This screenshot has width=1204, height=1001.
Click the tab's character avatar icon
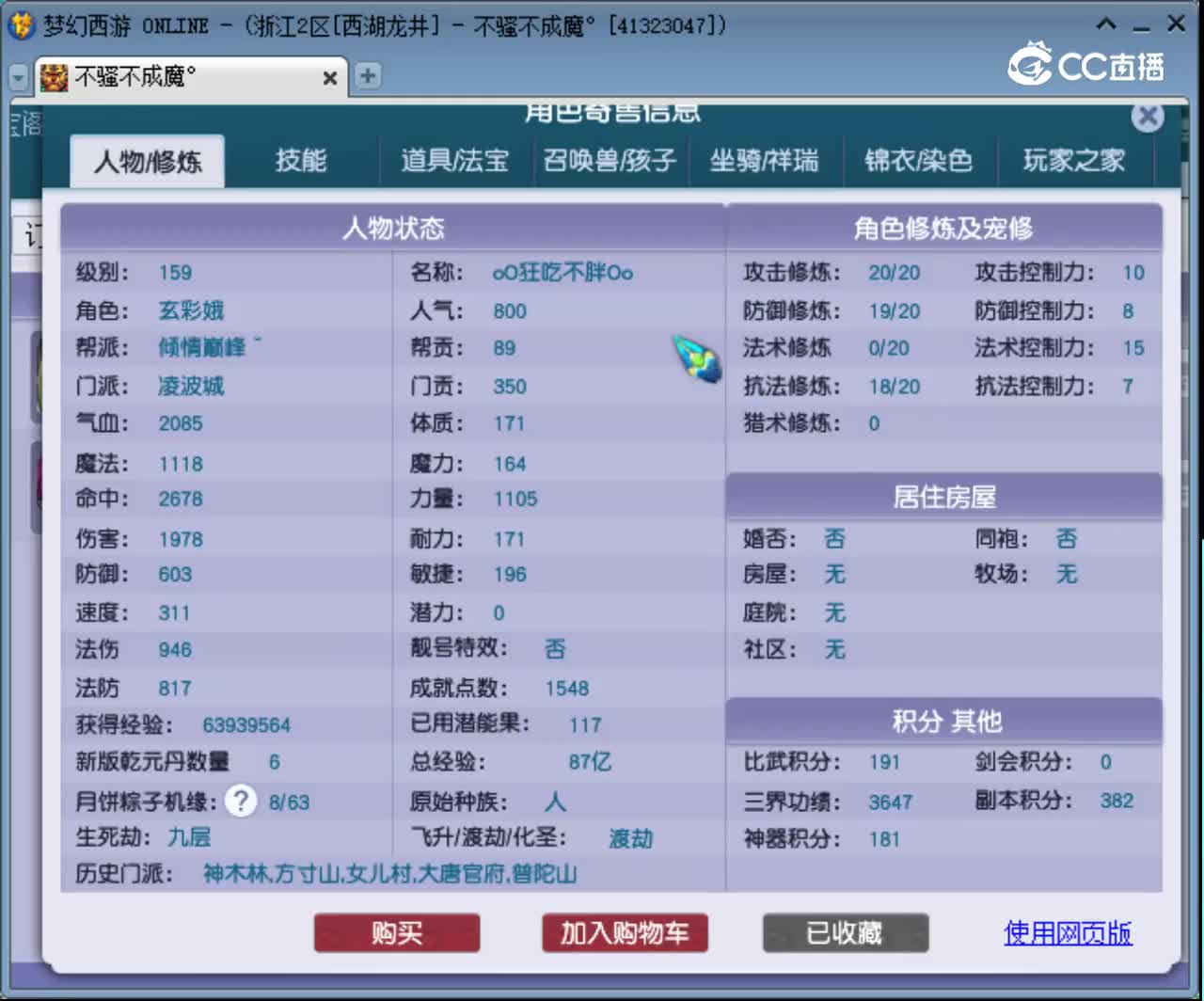point(54,76)
